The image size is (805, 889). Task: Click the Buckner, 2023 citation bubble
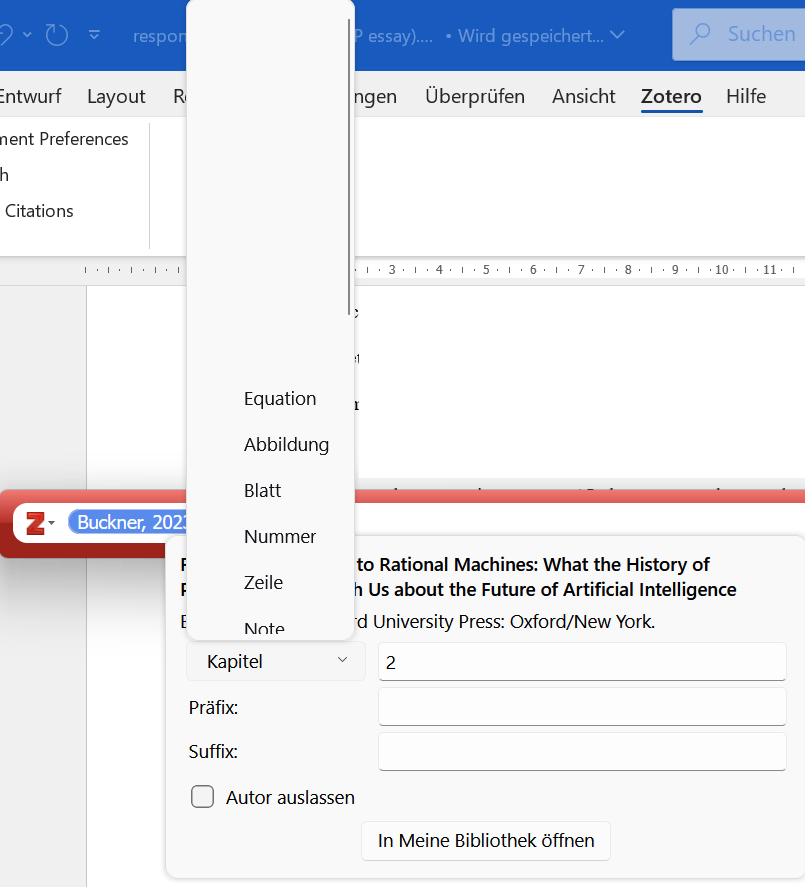127,522
